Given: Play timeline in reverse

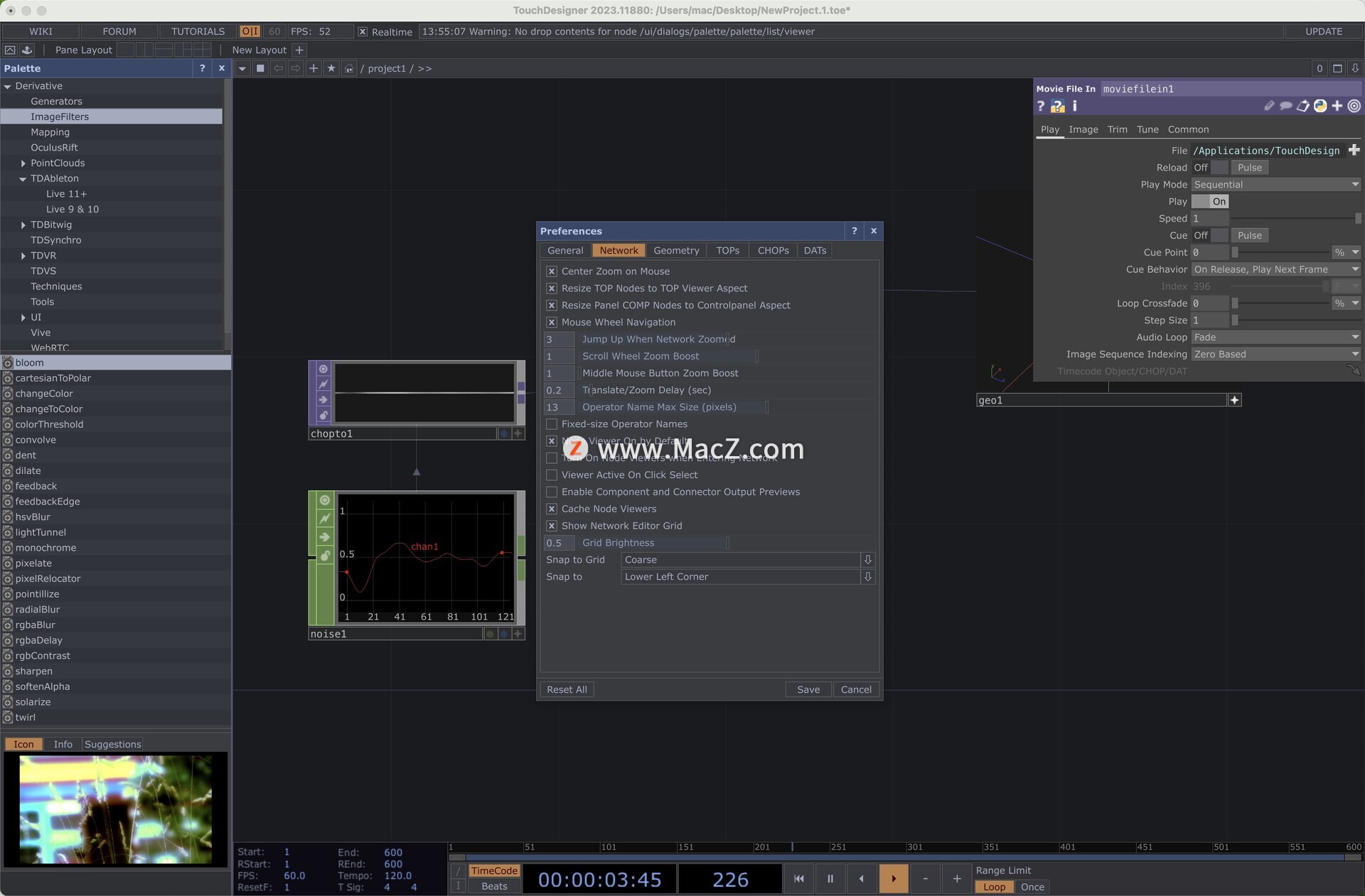Looking at the screenshot, I should 861,879.
